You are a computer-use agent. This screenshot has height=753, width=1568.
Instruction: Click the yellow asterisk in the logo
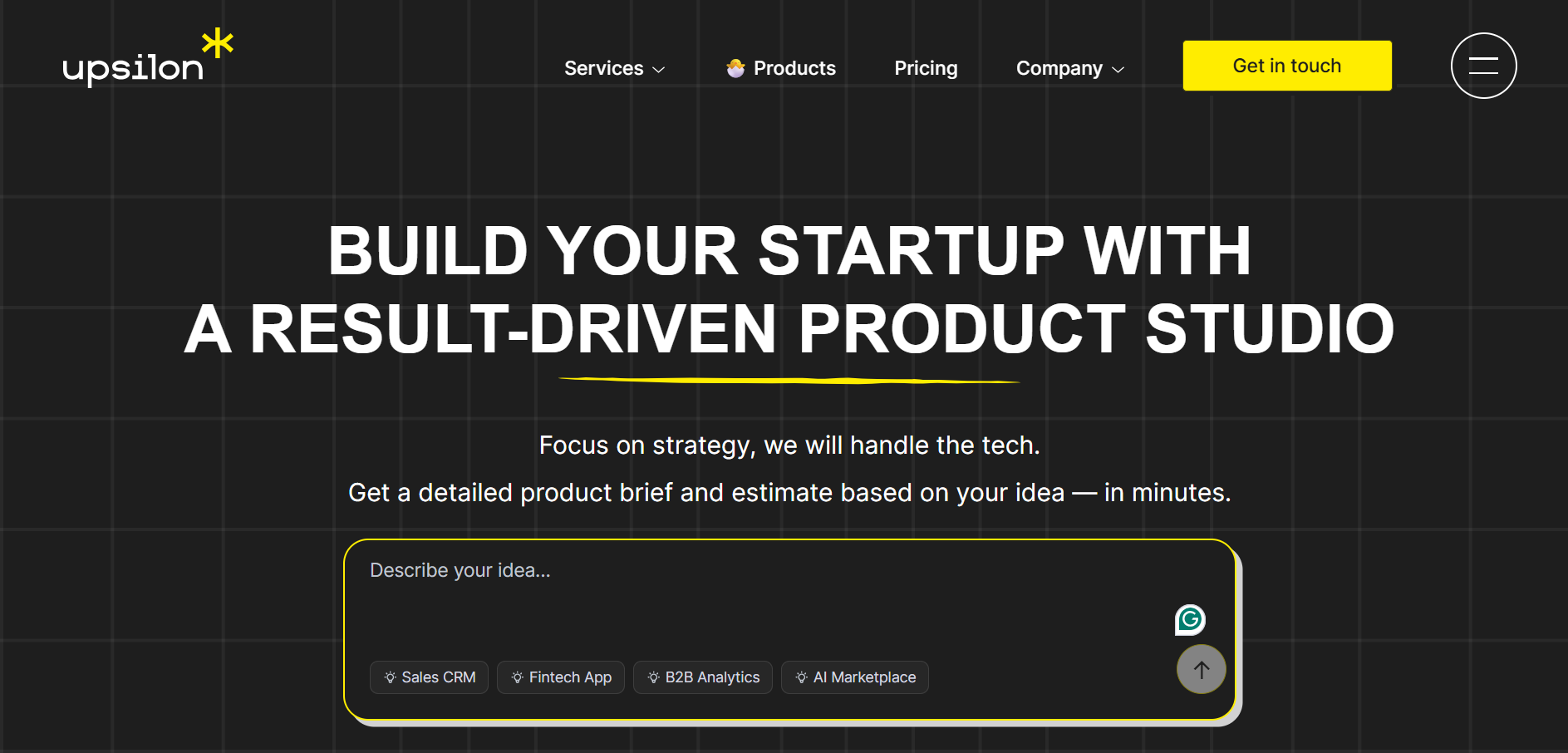(218, 43)
